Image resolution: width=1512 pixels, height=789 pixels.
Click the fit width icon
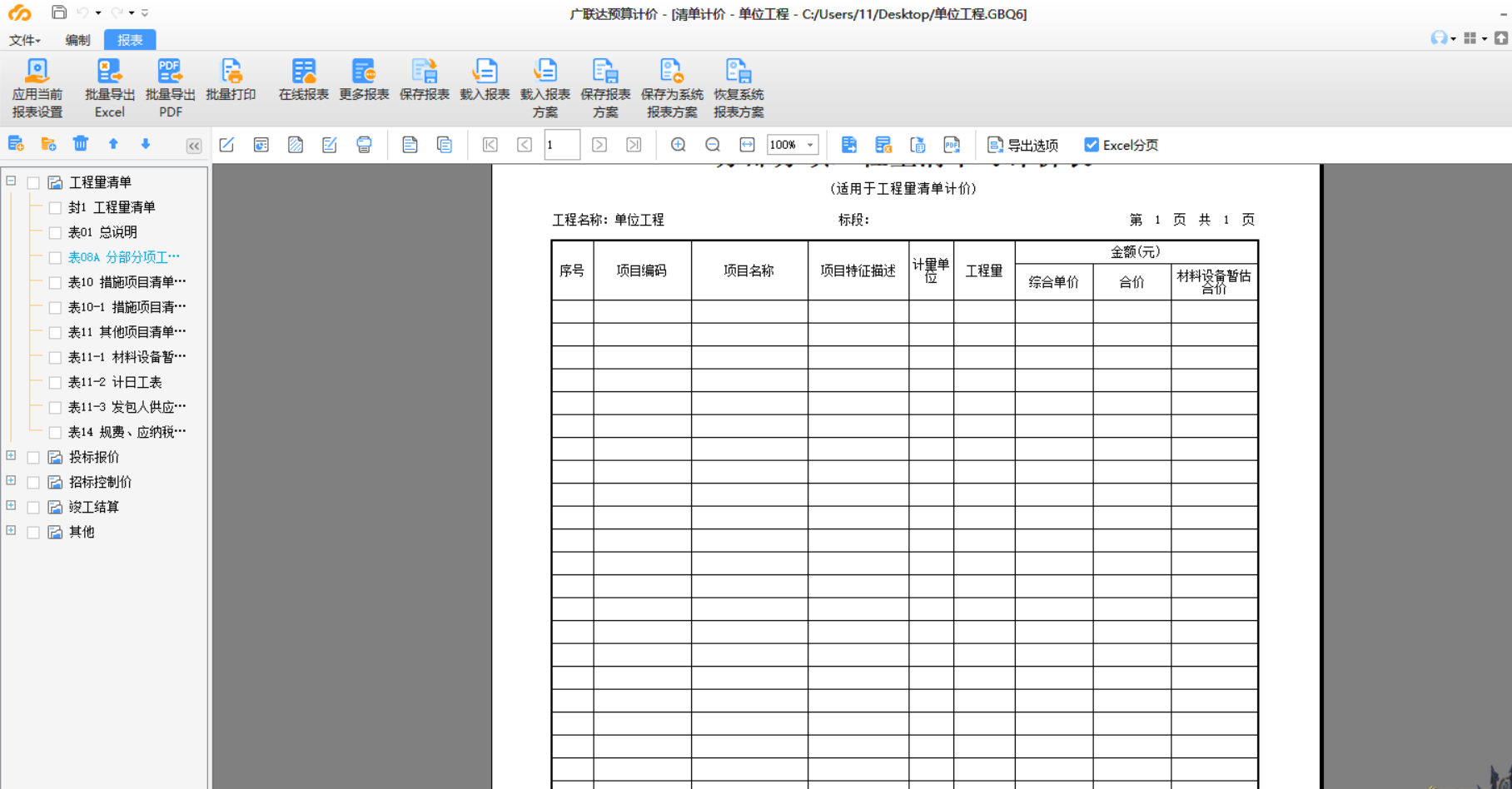(x=747, y=145)
